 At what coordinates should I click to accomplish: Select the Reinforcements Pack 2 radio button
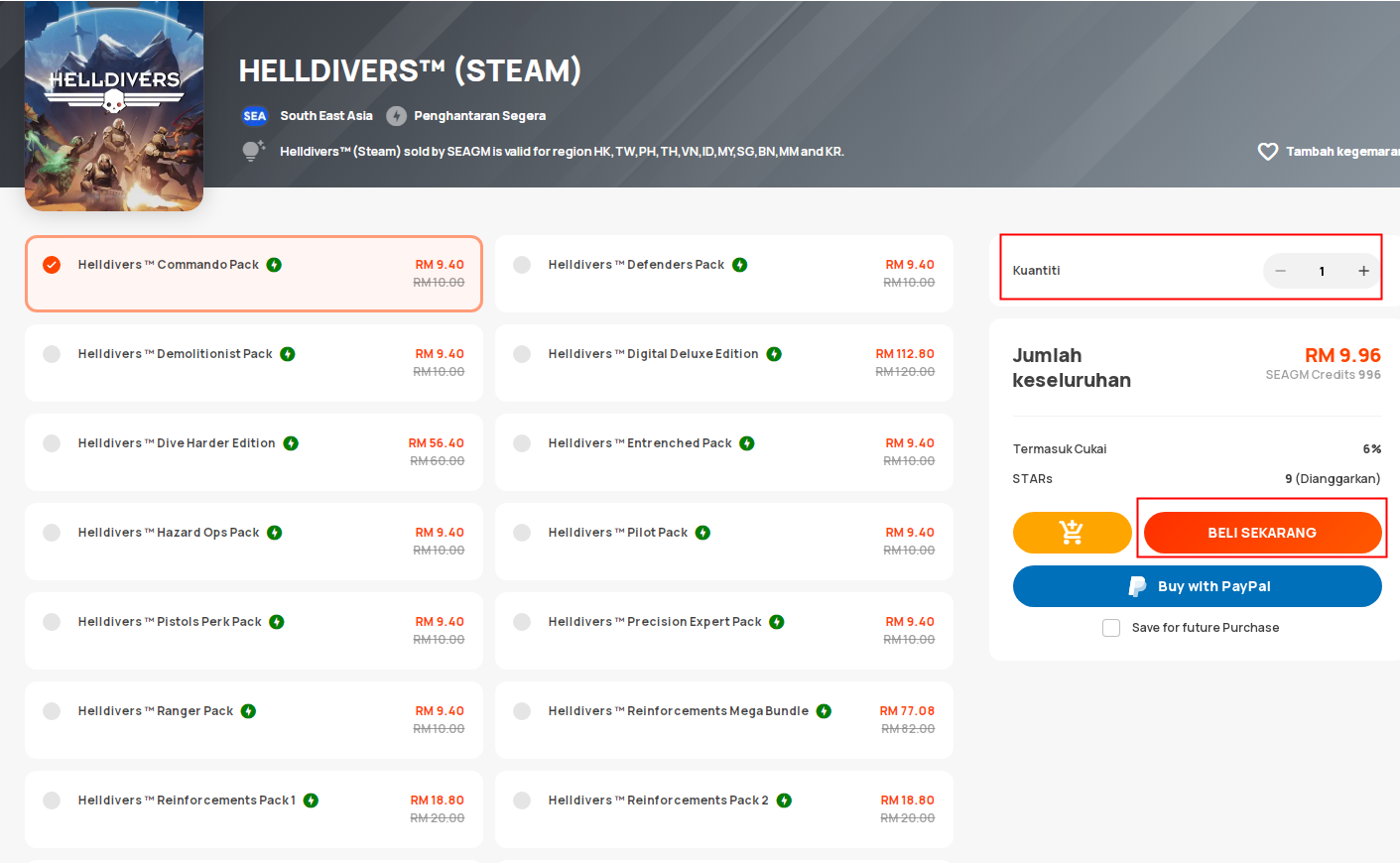click(x=522, y=801)
